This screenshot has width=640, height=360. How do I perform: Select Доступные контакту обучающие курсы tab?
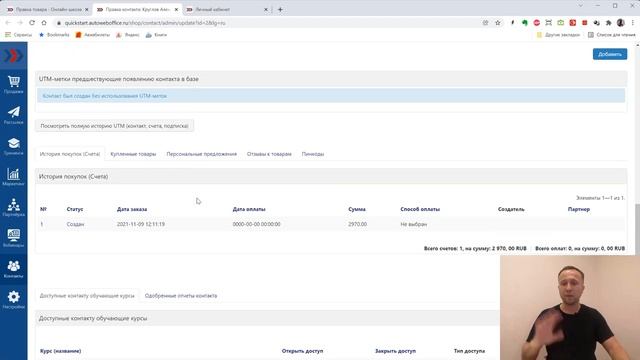(87, 296)
